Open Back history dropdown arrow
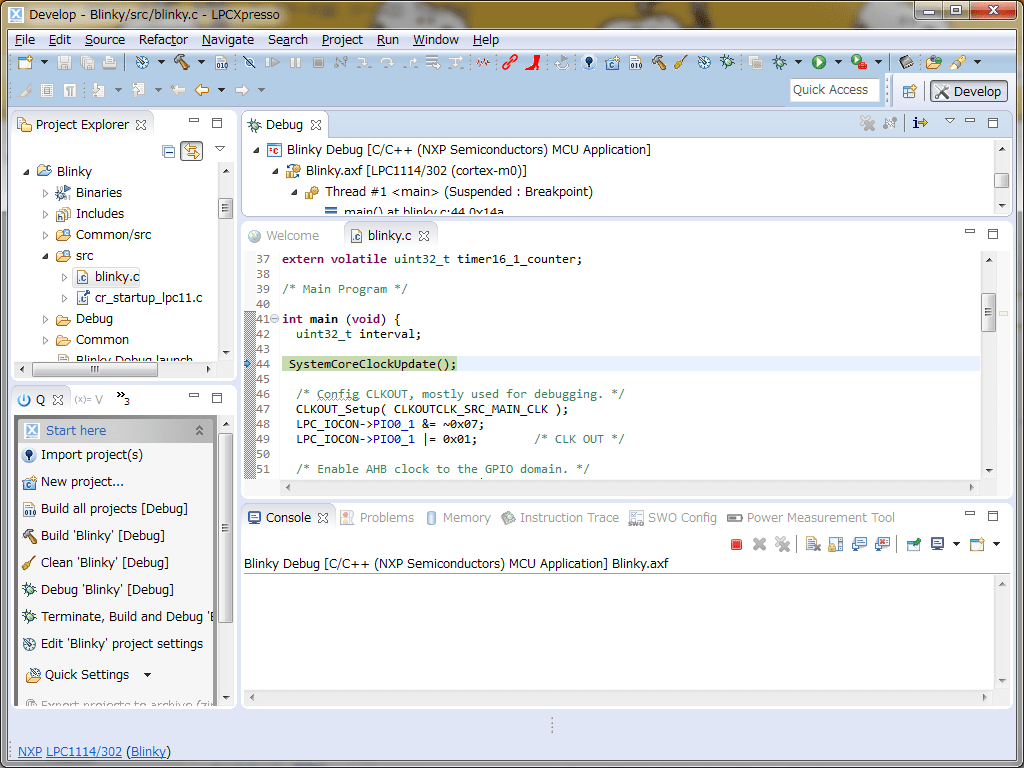The image size is (1024, 768). pos(221,90)
